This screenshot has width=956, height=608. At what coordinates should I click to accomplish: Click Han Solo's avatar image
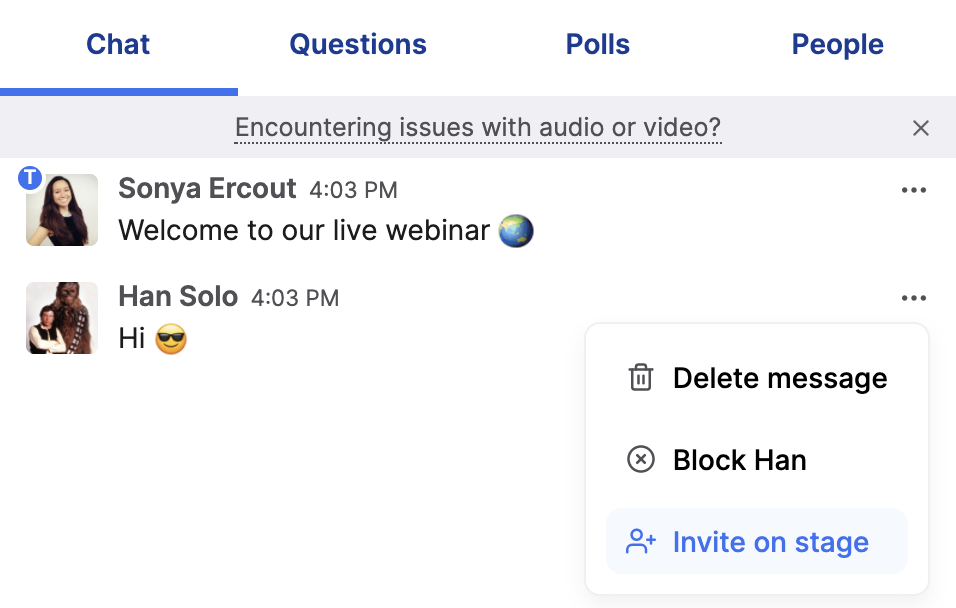point(61,318)
